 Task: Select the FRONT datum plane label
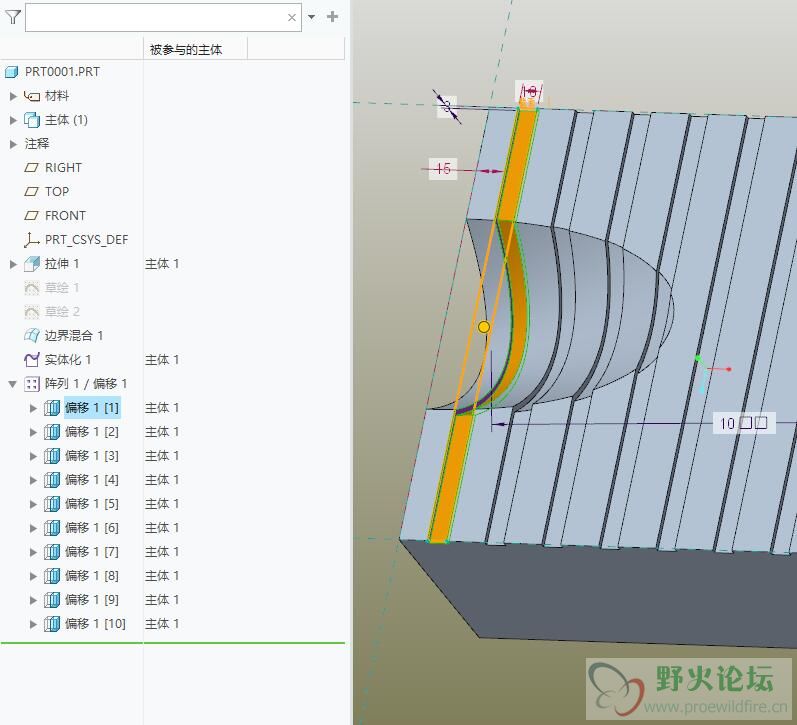(65, 216)
